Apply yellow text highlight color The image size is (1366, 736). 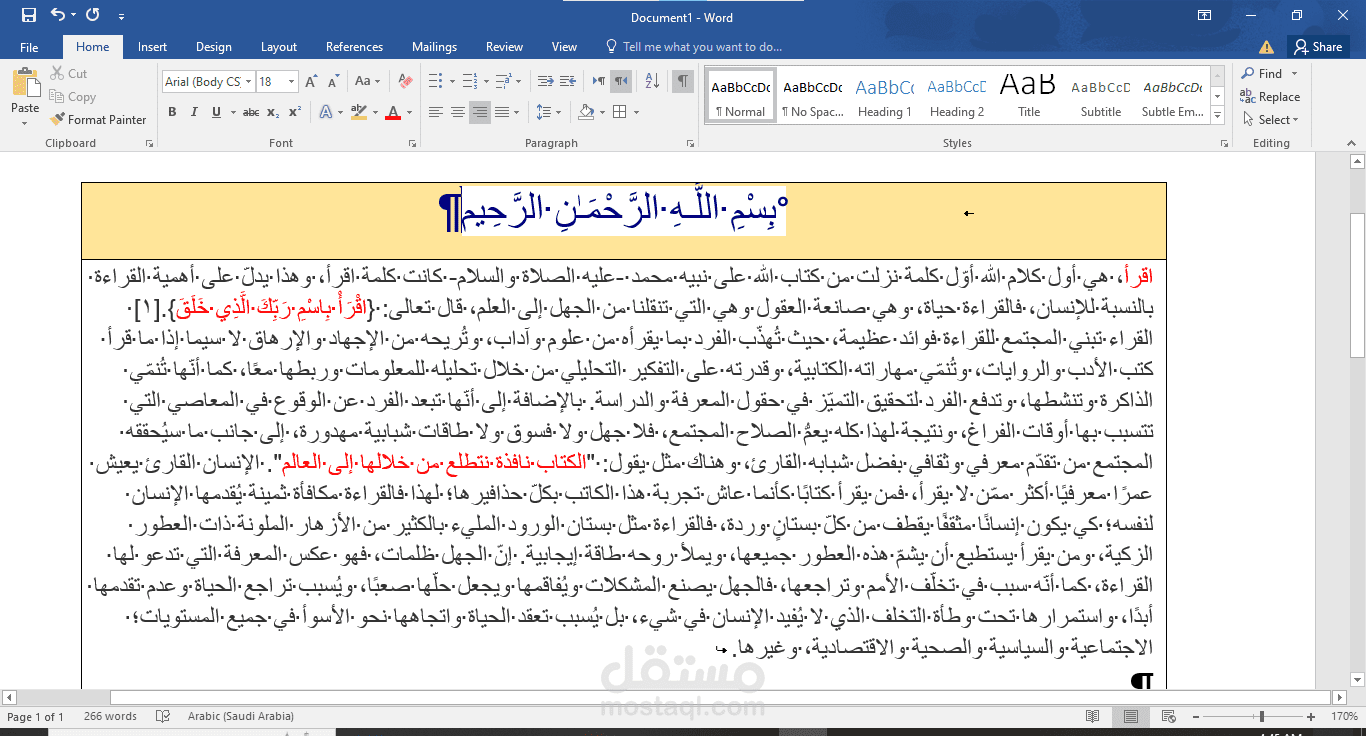coord(360,112)
